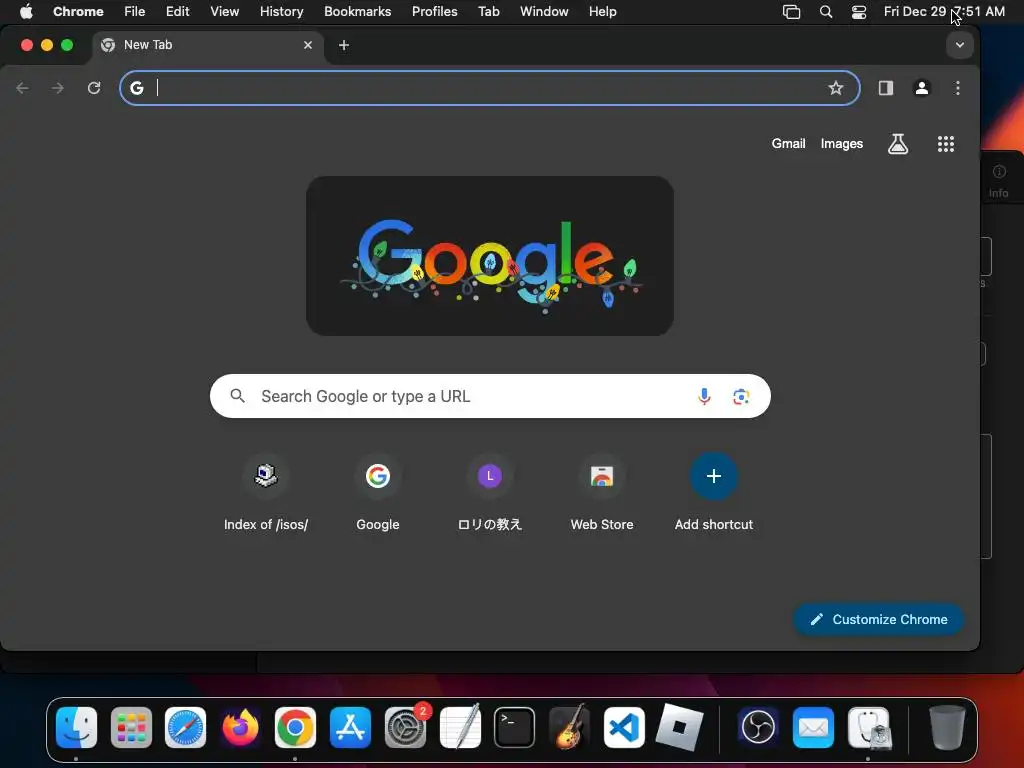This screenshot has height=768, width=1024.
Task: Open the Chrome application menu
Action: coord(78,11)
